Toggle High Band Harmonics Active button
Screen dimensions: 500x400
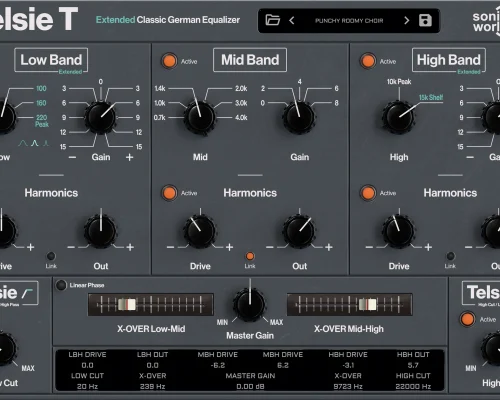point(368,193)
